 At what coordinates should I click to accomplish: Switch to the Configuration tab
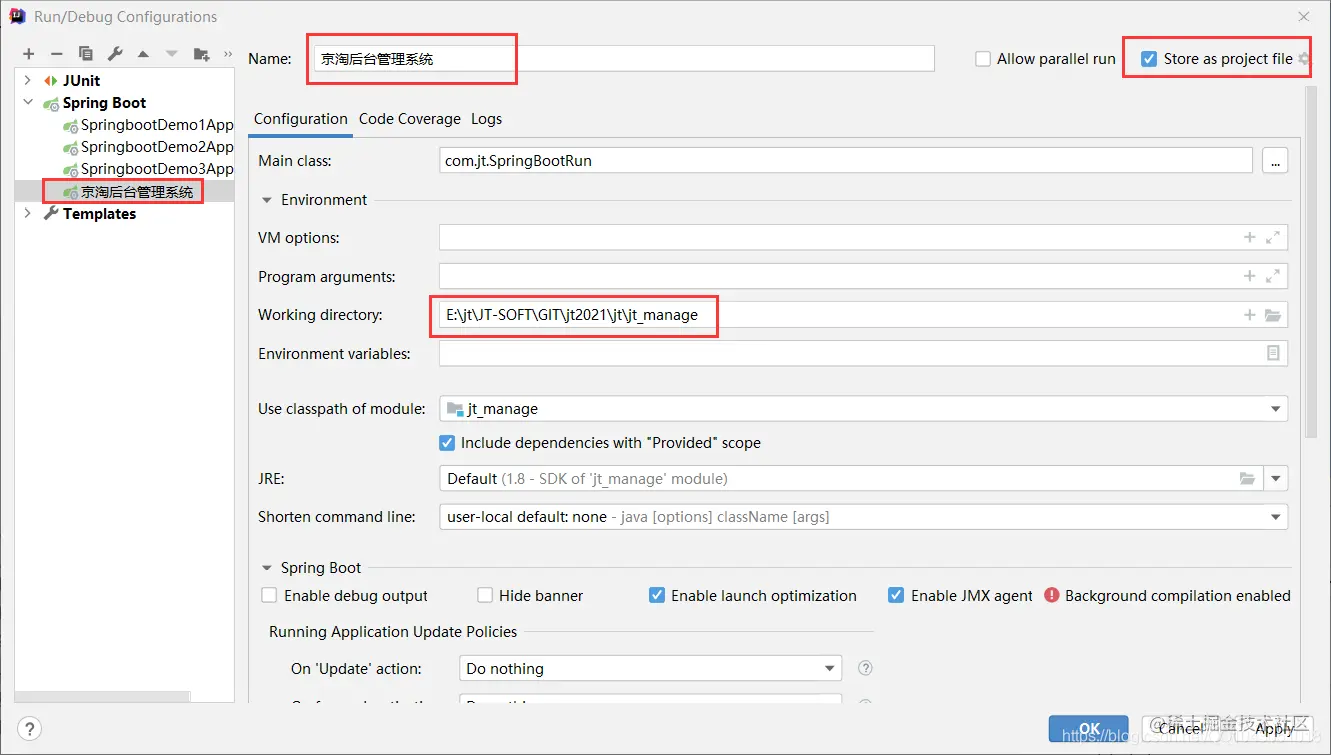click(x=301, y=119)
